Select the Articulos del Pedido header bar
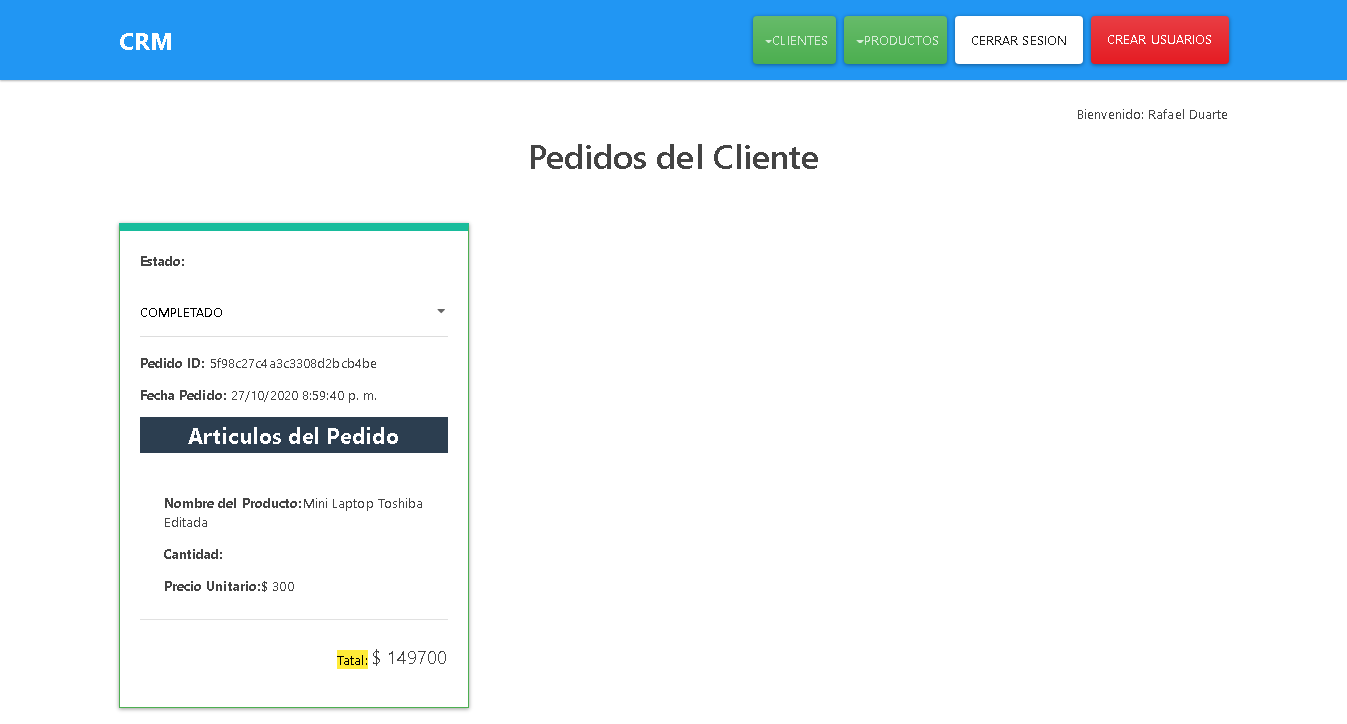1347x724 pixels. click(293, 434)
